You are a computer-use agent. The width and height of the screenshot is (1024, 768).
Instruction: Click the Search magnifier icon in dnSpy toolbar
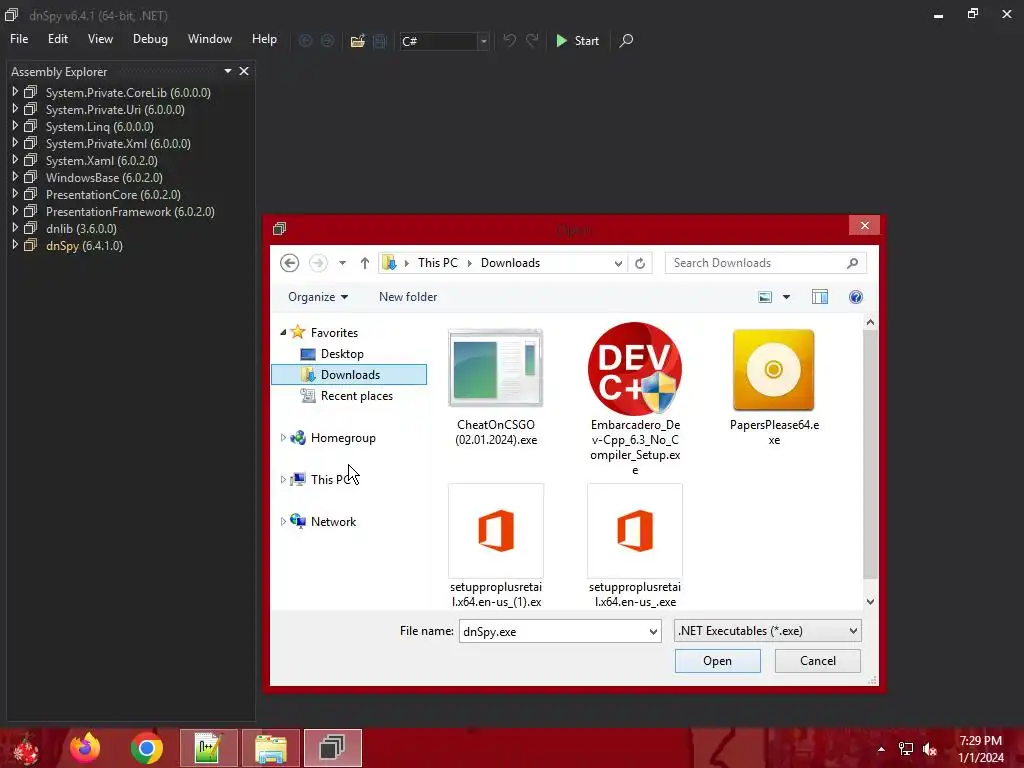click(626, 40)
